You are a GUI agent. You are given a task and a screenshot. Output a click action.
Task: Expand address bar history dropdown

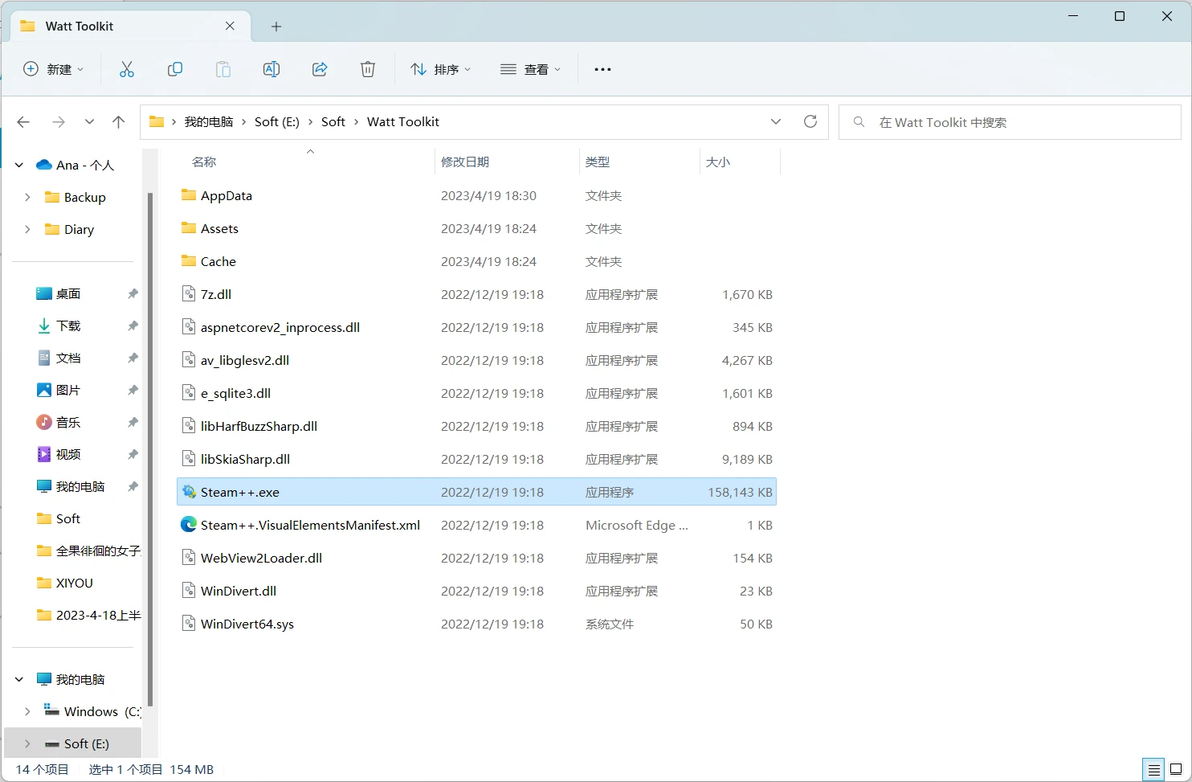click(775, 122)
